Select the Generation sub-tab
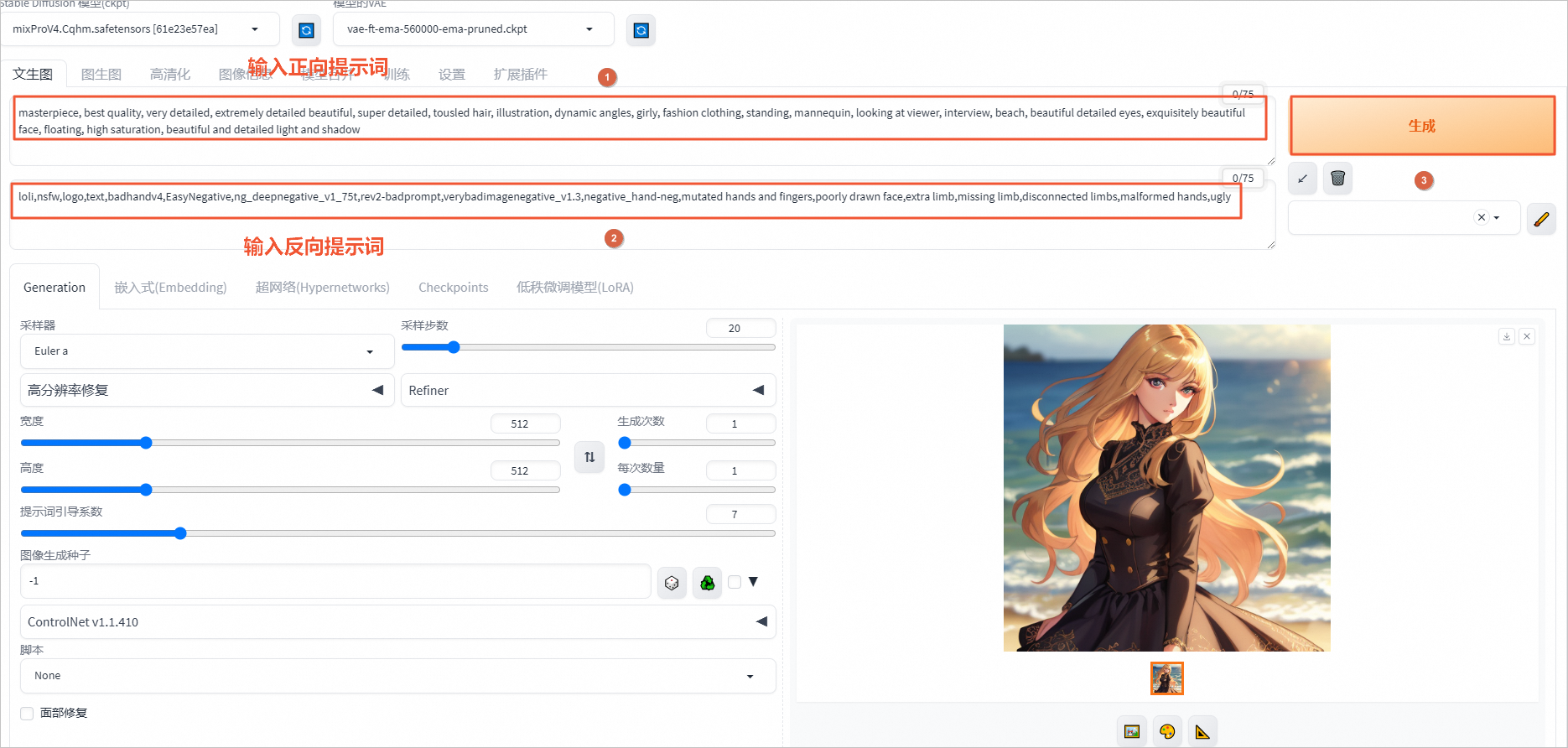This screenshot has height=748, width=1568. pyautogui.click(x=55, y=287)
